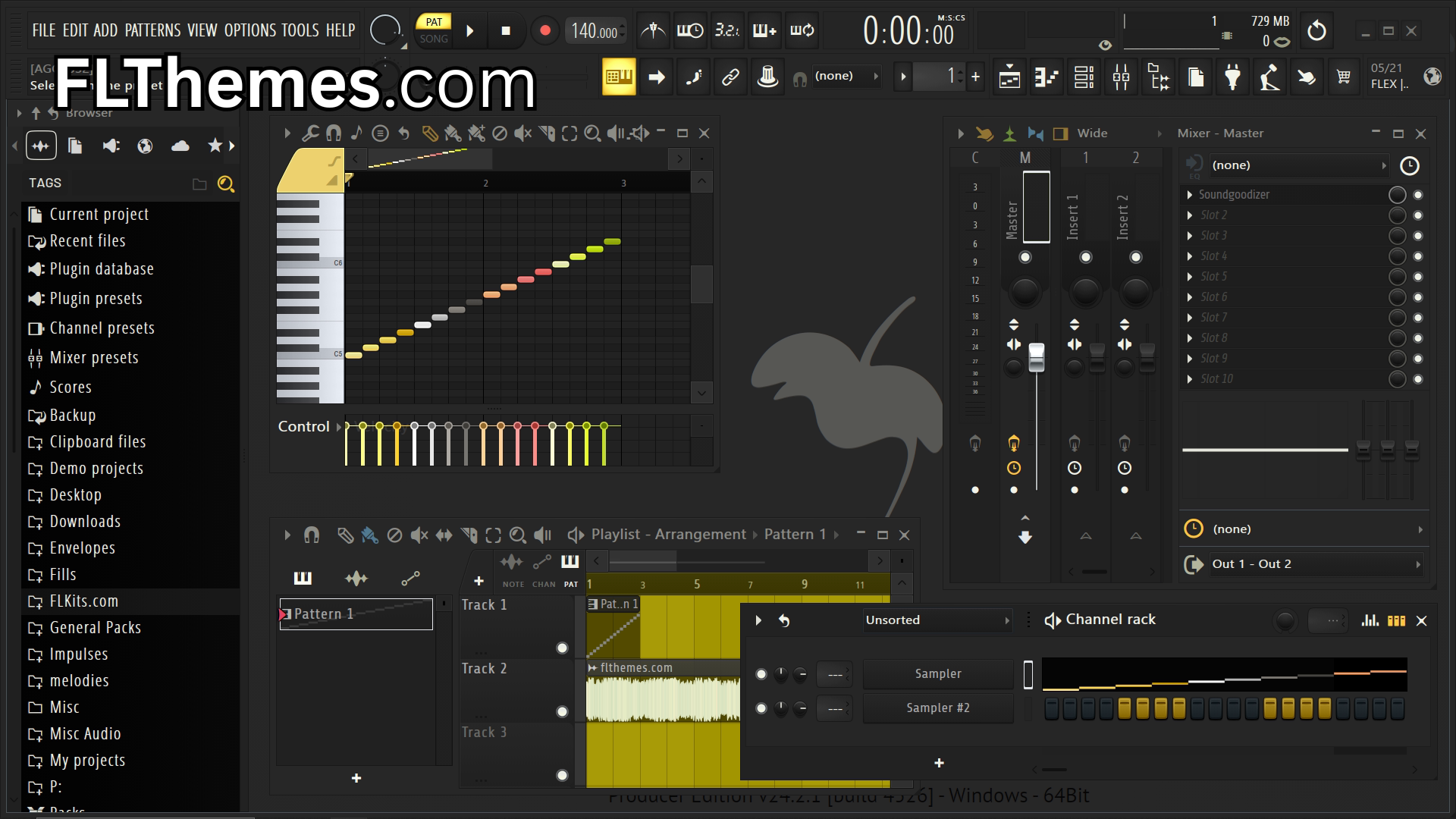Toggle the Master track enable LED

click(x=1025, y=257)
